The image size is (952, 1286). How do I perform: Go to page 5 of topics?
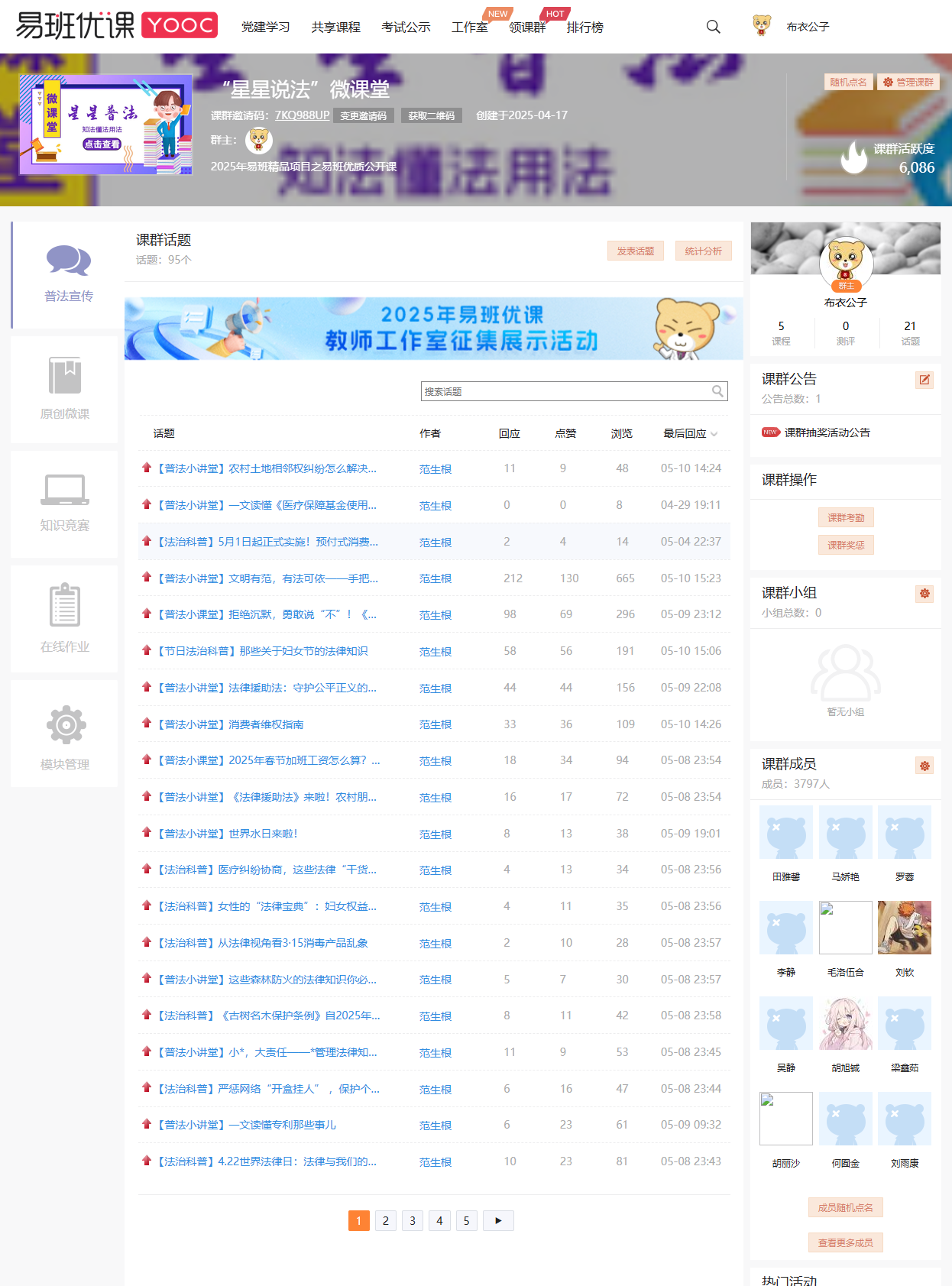(x=466, y=1220)
